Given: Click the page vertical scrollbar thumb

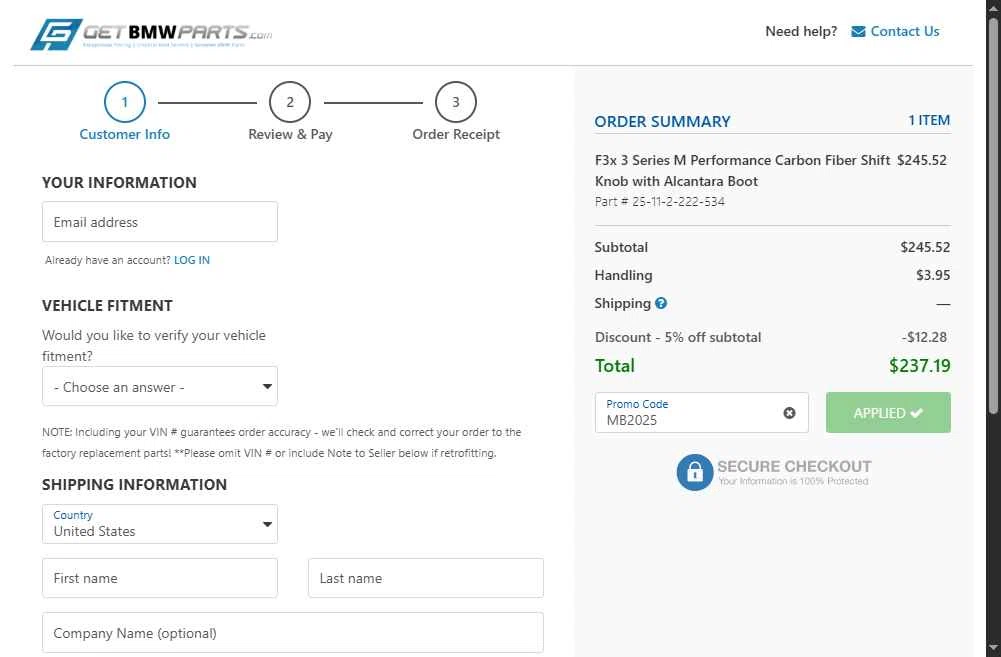Looking at the screenshot, I should coord(993,216).
